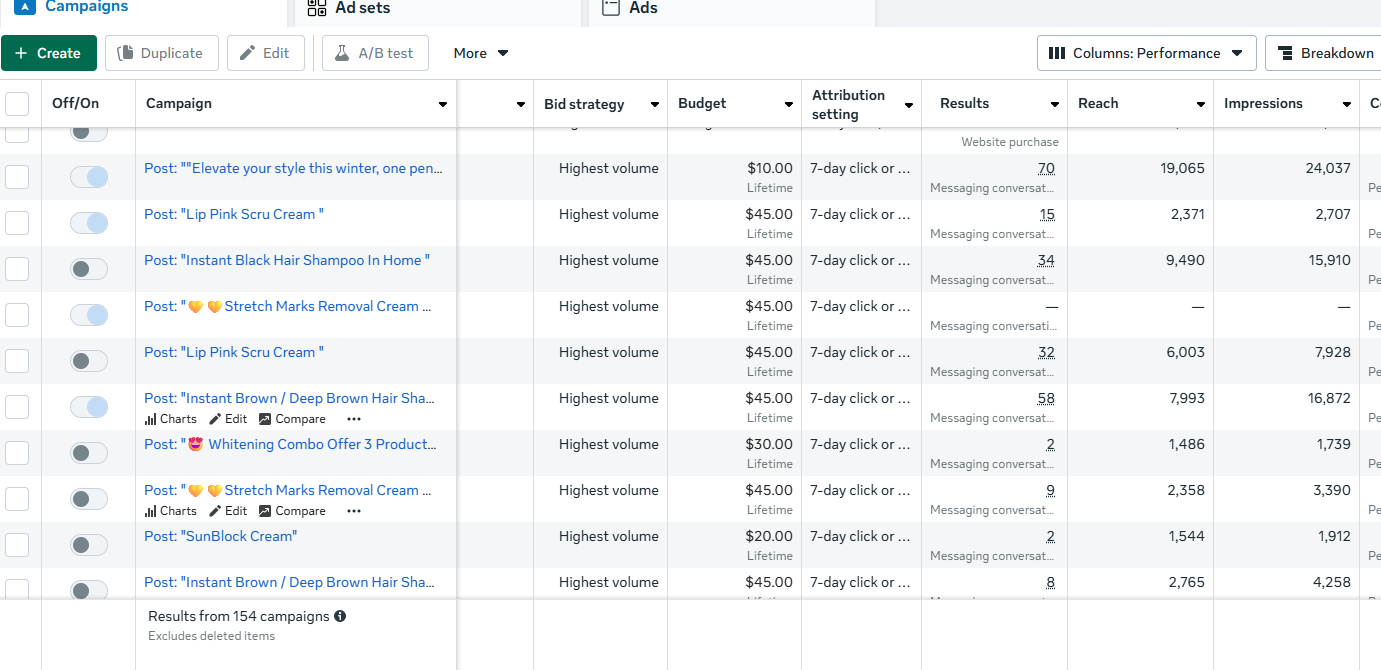Open the SunBlock Cream campaign link

click(220, 536)
